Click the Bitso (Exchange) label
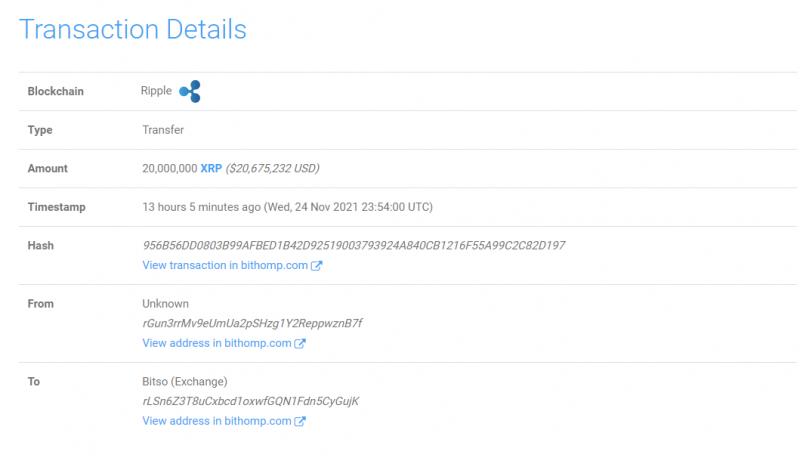800x461 pixels. click(x=185, y=381)
